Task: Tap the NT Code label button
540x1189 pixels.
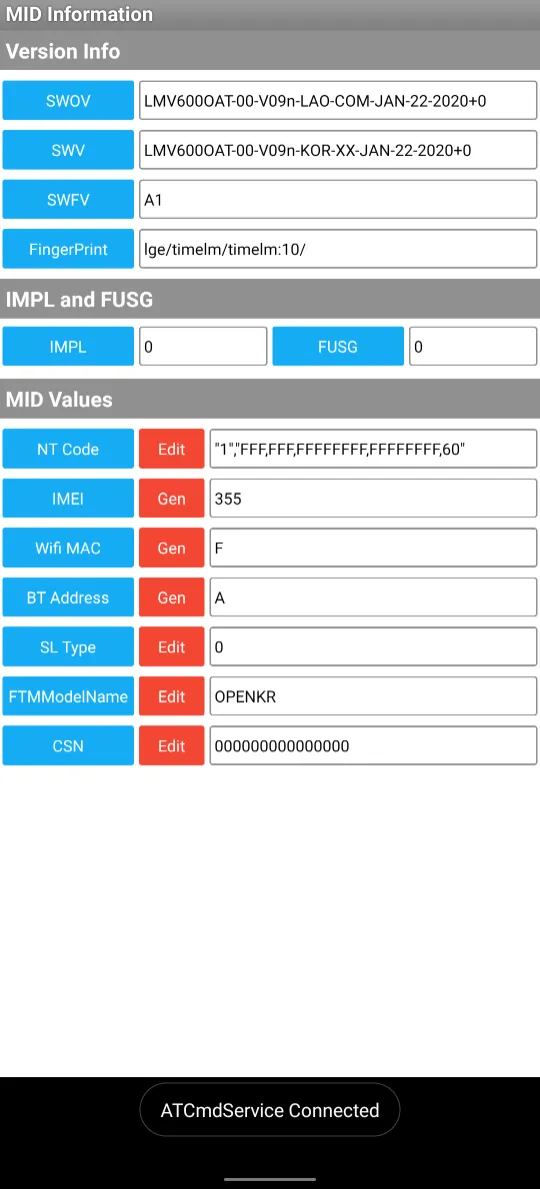Action: [68, 449]
